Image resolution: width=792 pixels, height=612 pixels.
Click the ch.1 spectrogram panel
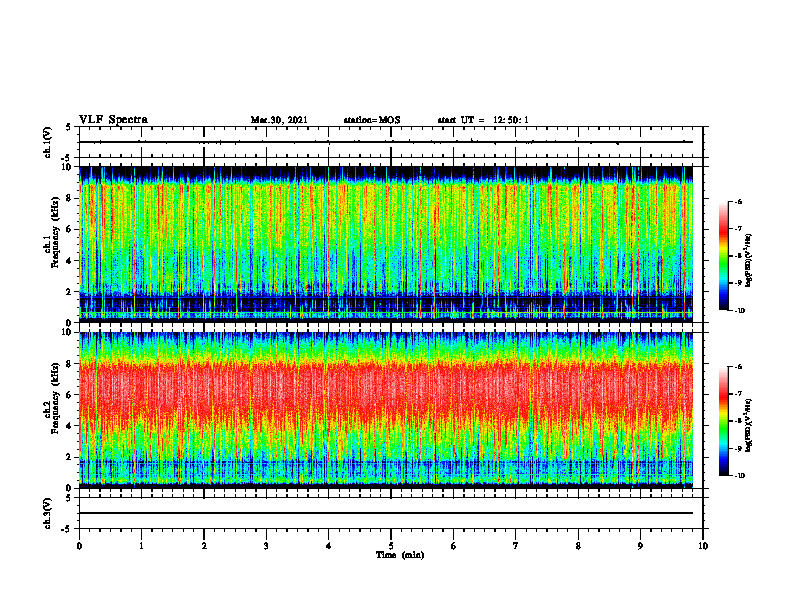pos(386,244)
